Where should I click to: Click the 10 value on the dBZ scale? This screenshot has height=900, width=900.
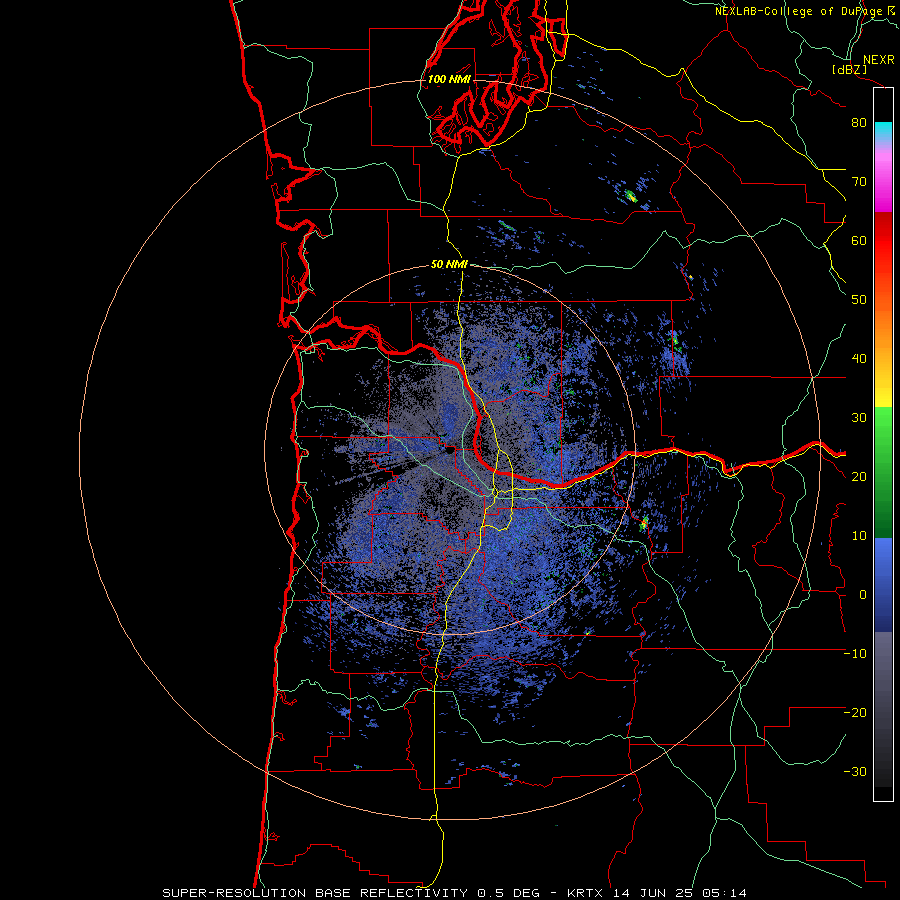pos(859,536)
